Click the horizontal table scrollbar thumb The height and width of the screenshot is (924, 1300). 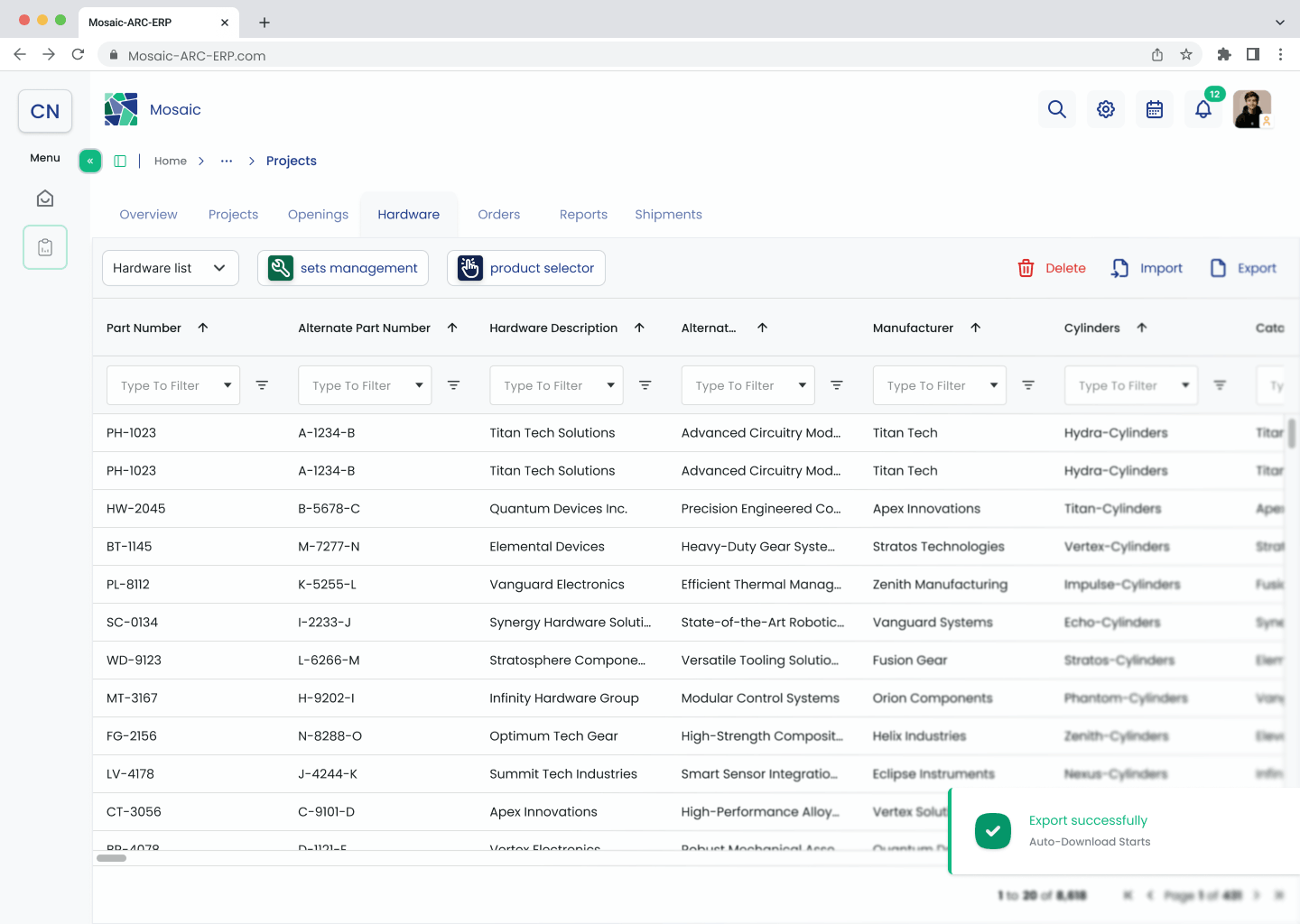pyautogui.click(x=112, y=858)
